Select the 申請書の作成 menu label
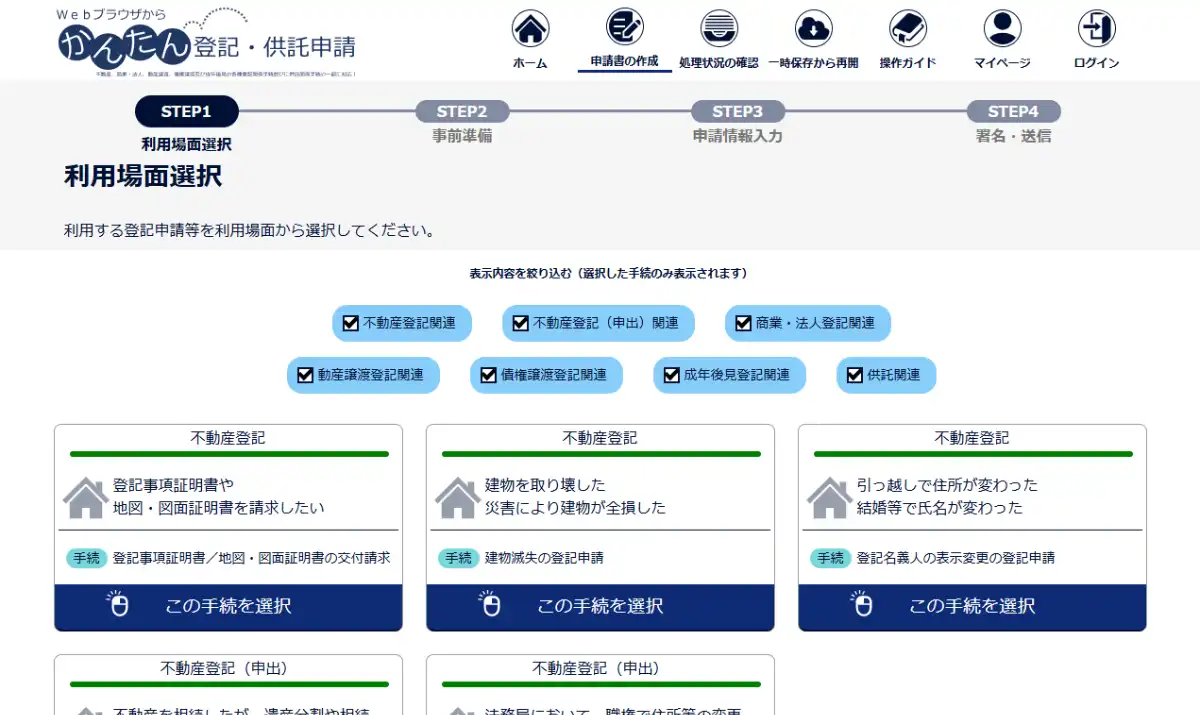This screenshot has width=1200, height=715. click(625, 61)
